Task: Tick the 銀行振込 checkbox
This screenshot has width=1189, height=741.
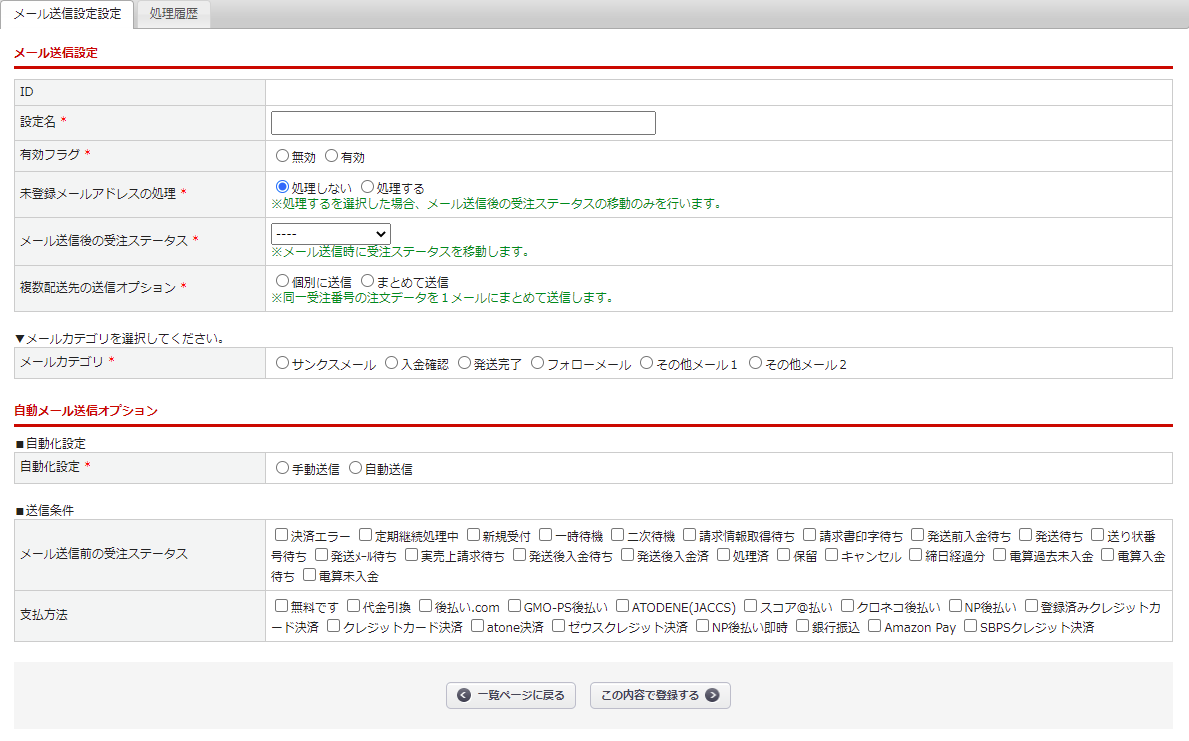Action: 802,626
